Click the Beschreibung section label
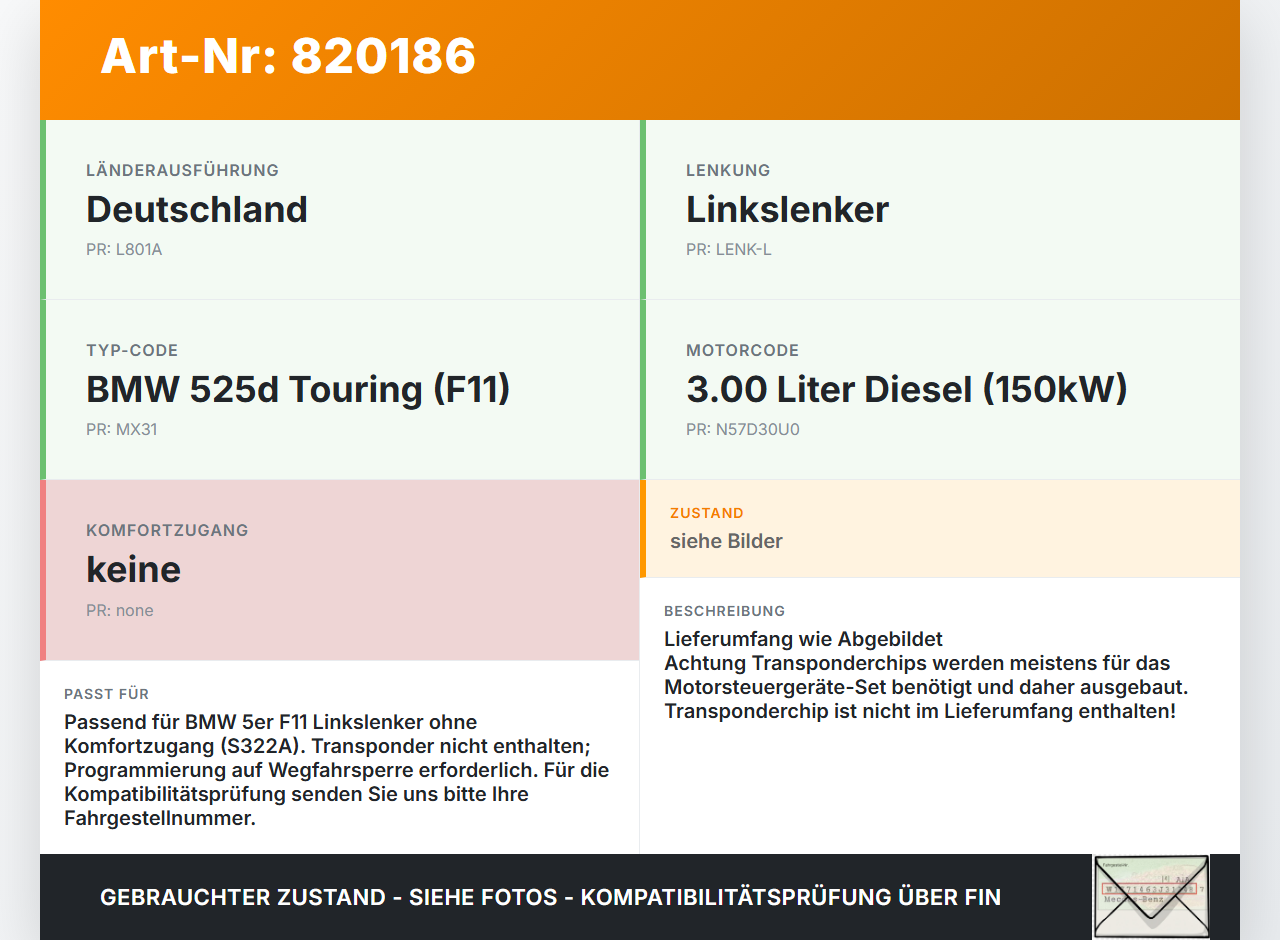 [x=725, y=611]
